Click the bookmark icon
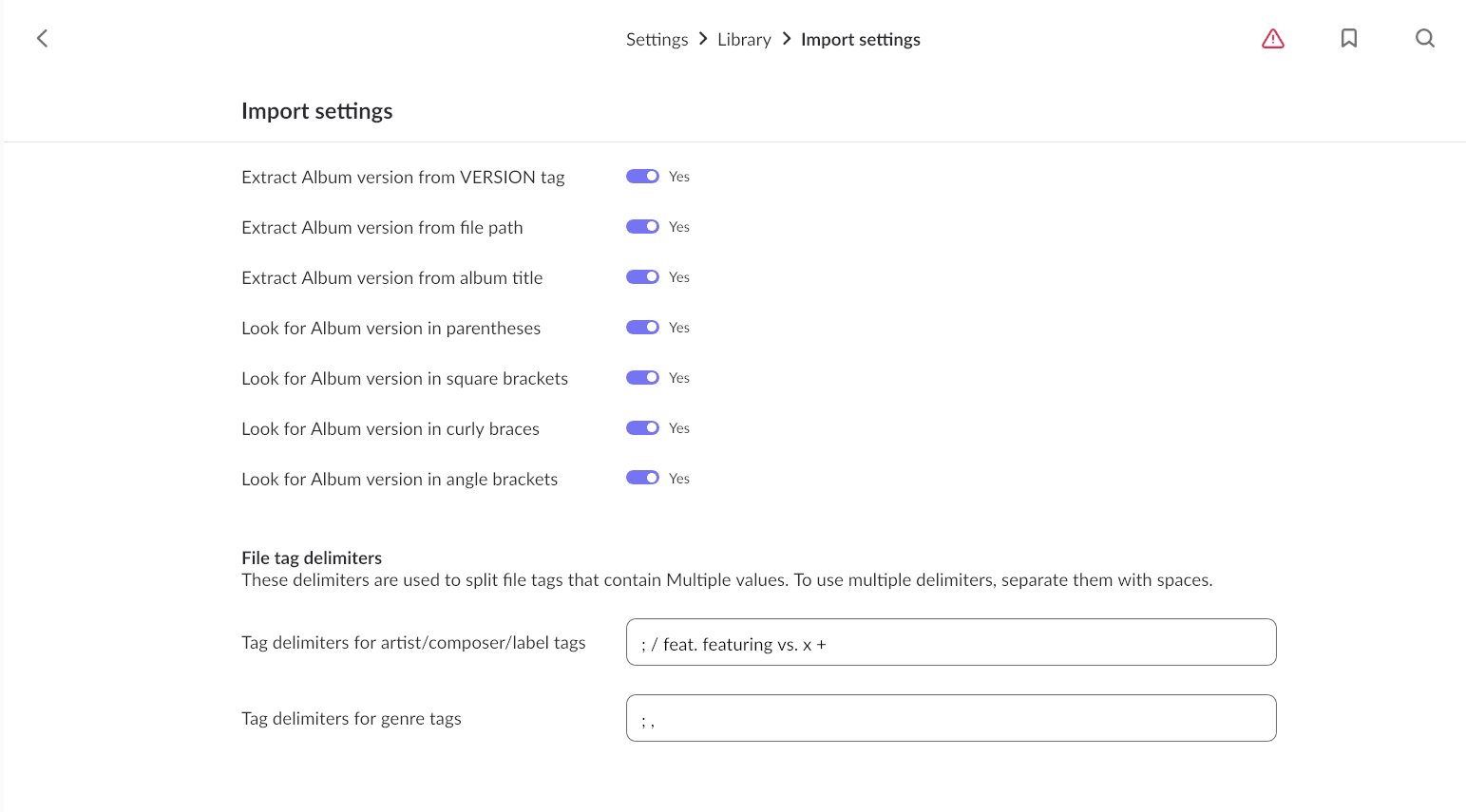Viewport: 1466px width, 812px height. (1349, 38)
